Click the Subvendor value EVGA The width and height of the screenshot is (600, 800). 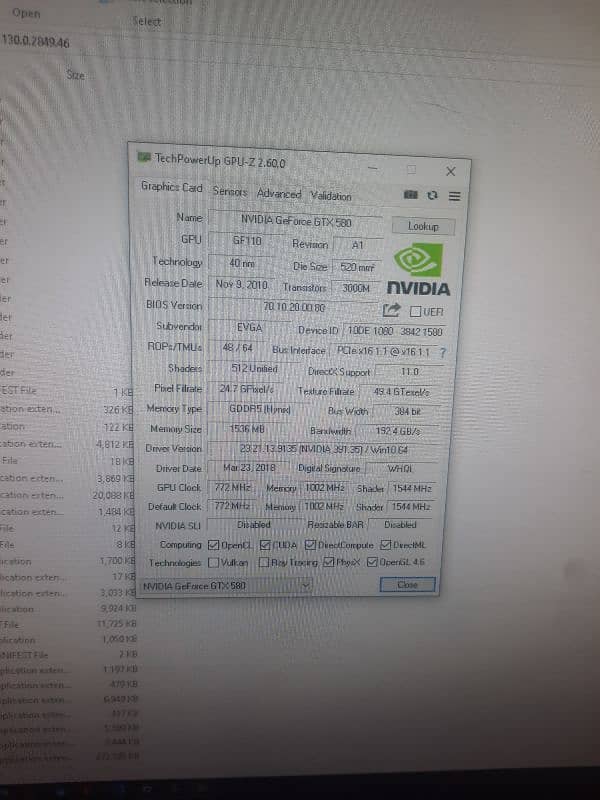pyautogui.click(x=249, y=328)
